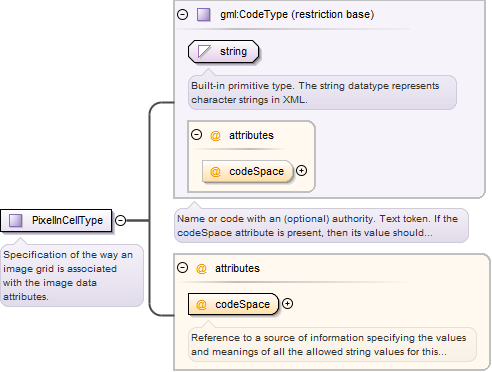Click 'Name or code with an (optional) authority' annotation
This screenshot has width=492, height=372.
pos(321,226)
